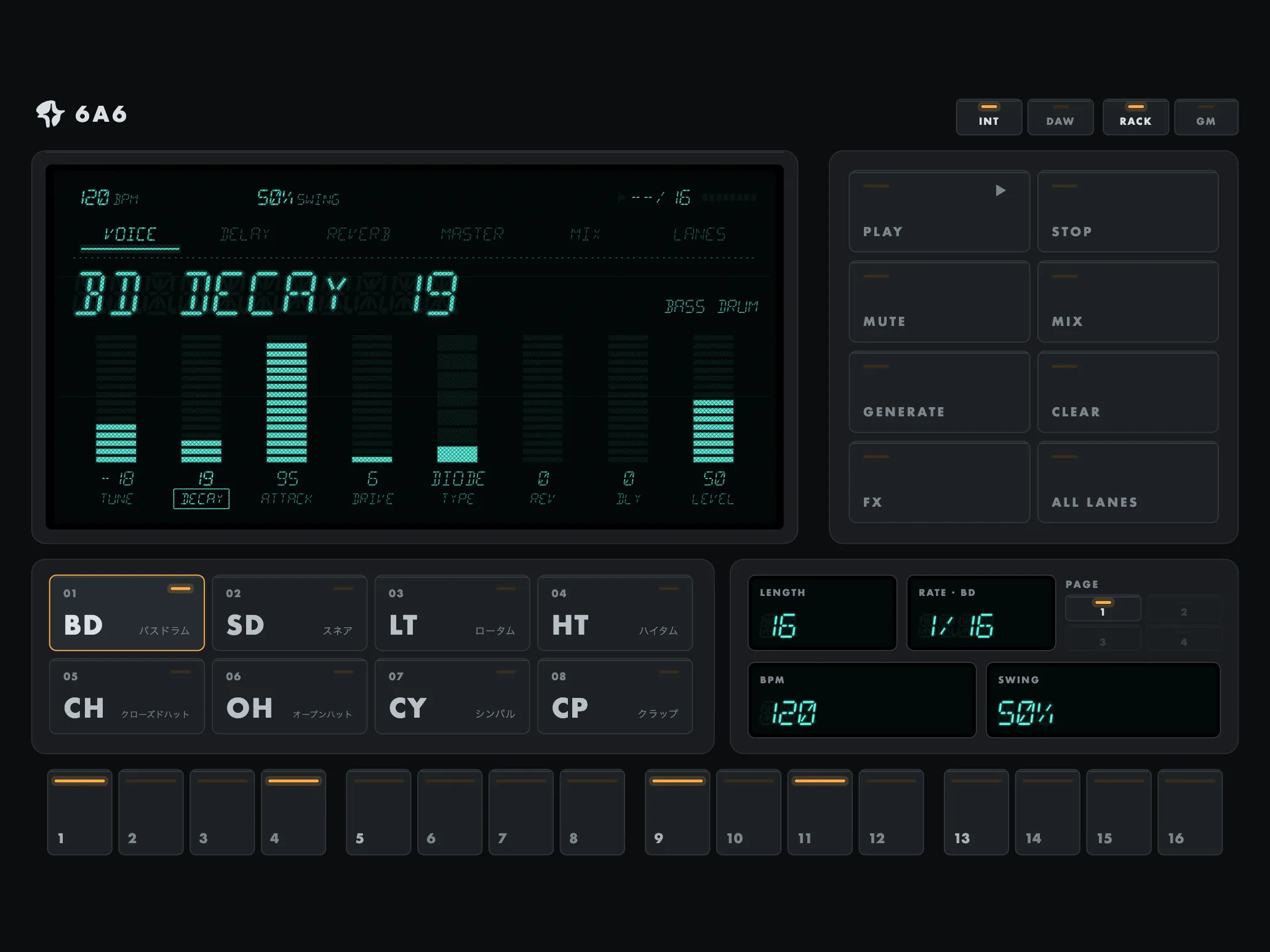
Task: Adjust the TUNE bar meter
Action: 116,399
